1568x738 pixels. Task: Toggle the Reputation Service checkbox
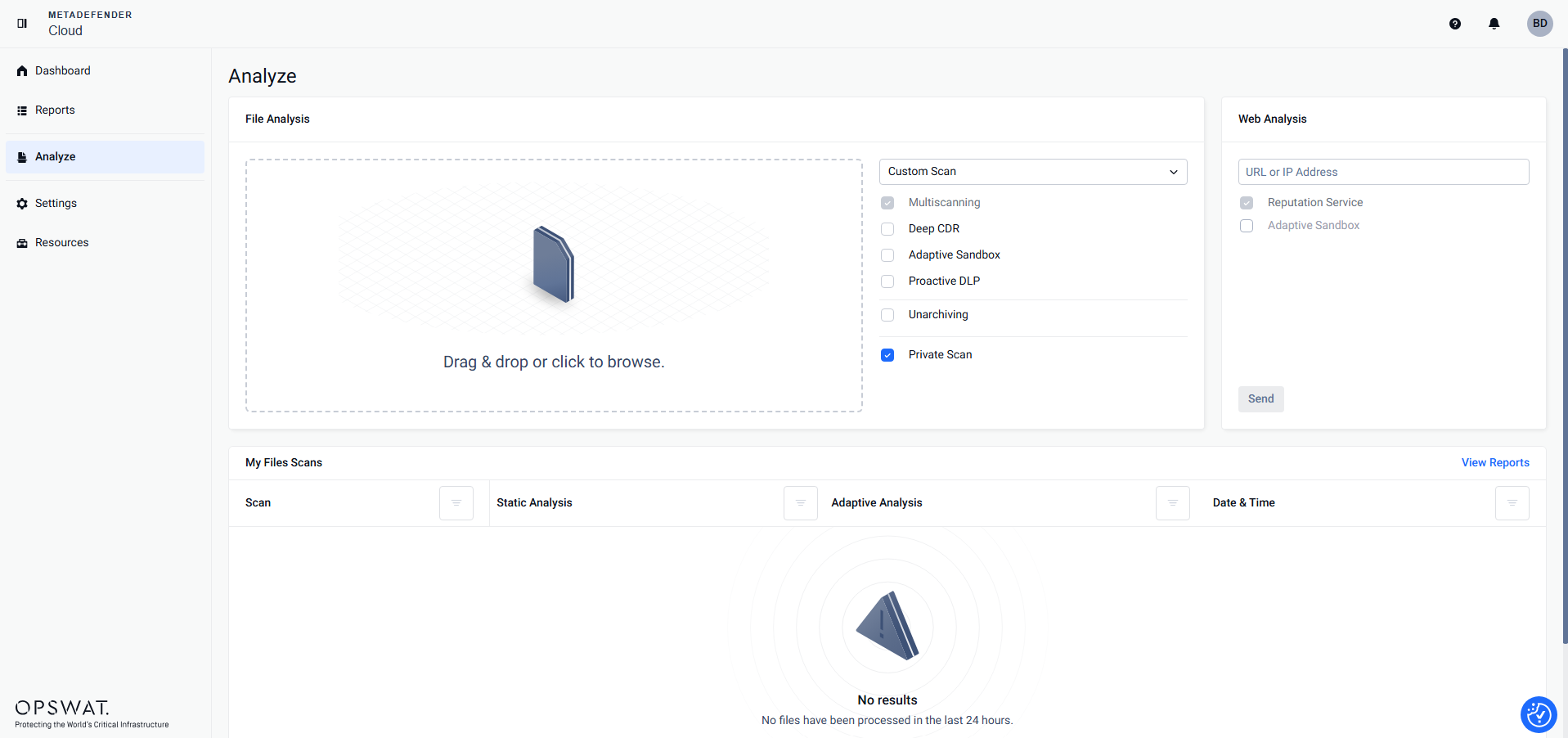[1247, 203]
